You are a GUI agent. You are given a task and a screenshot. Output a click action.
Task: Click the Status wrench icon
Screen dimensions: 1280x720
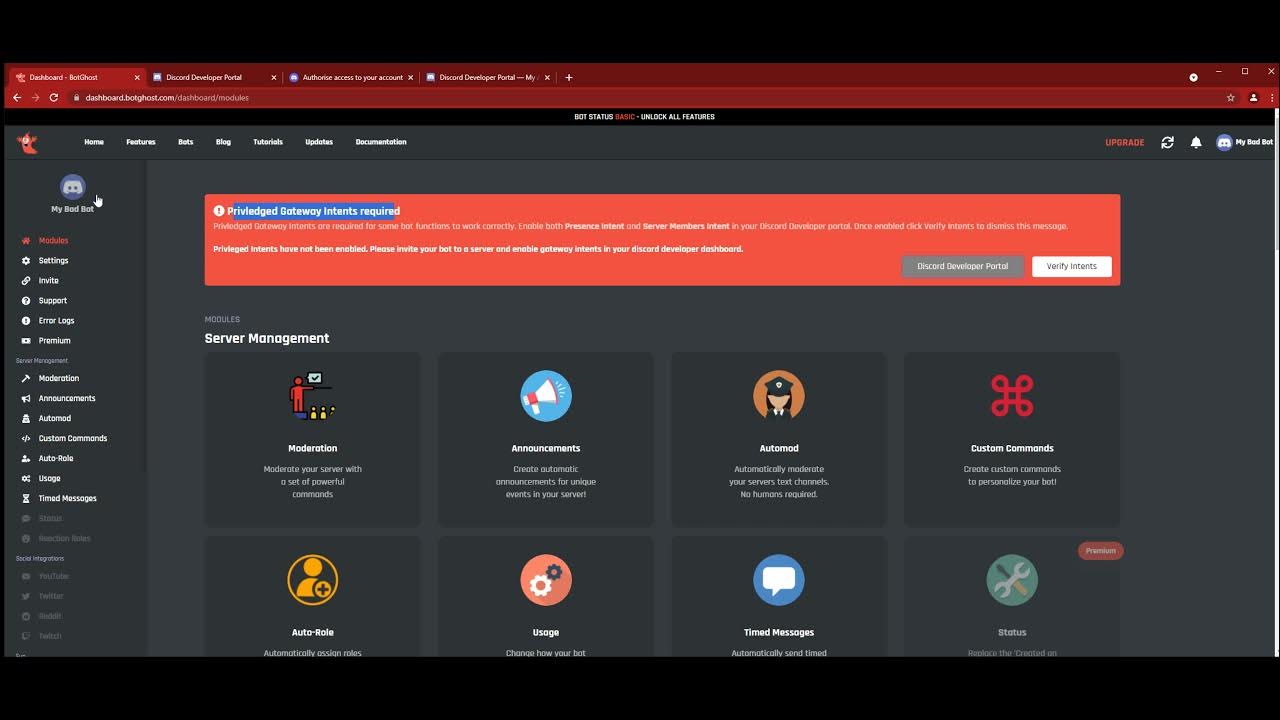click(x=1012, y=580)
